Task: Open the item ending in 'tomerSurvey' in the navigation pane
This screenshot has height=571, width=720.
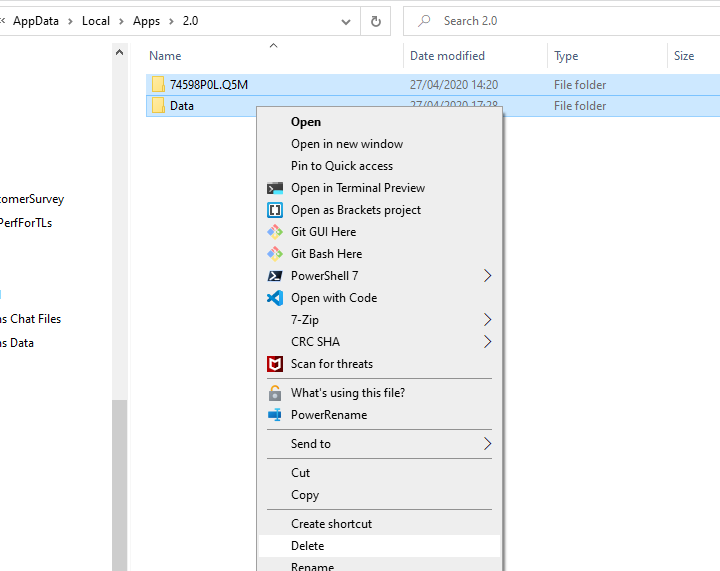Action: 32,199
